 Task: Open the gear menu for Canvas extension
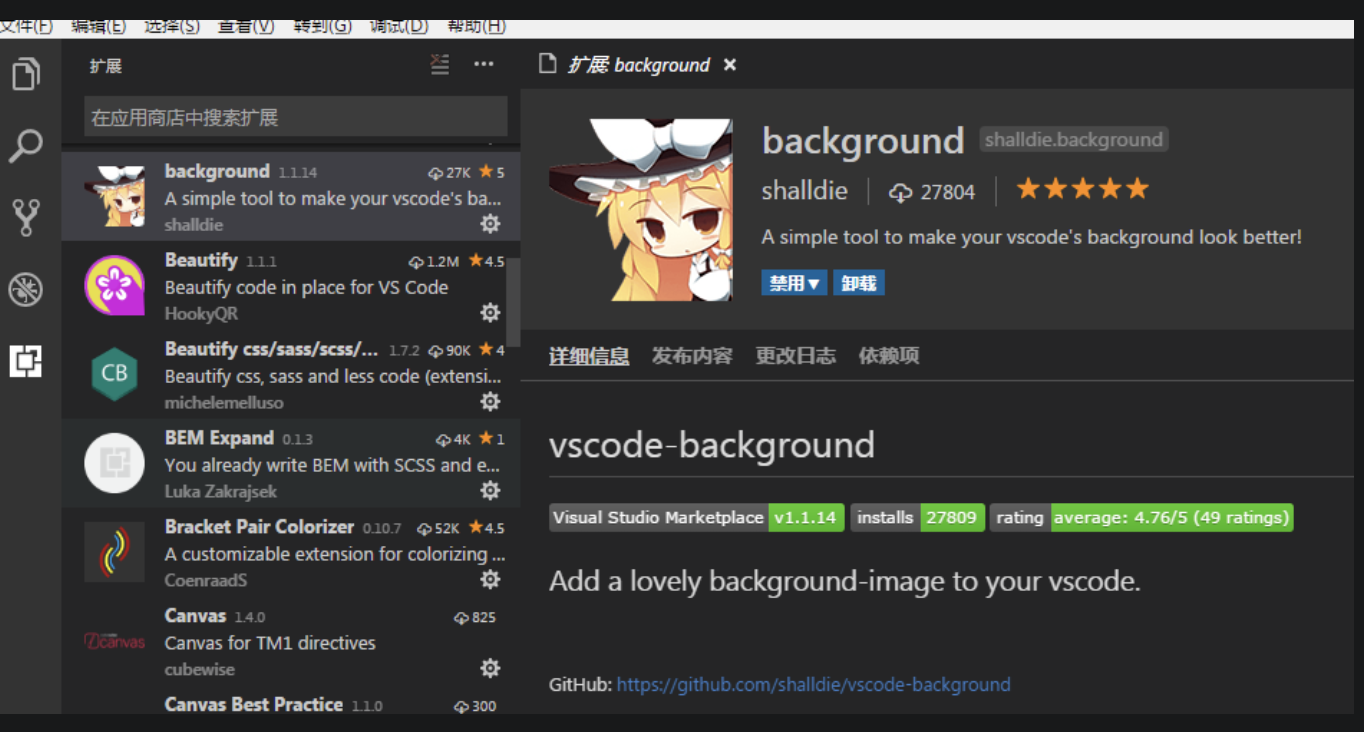pyautogui.click(x=490, y=668)
